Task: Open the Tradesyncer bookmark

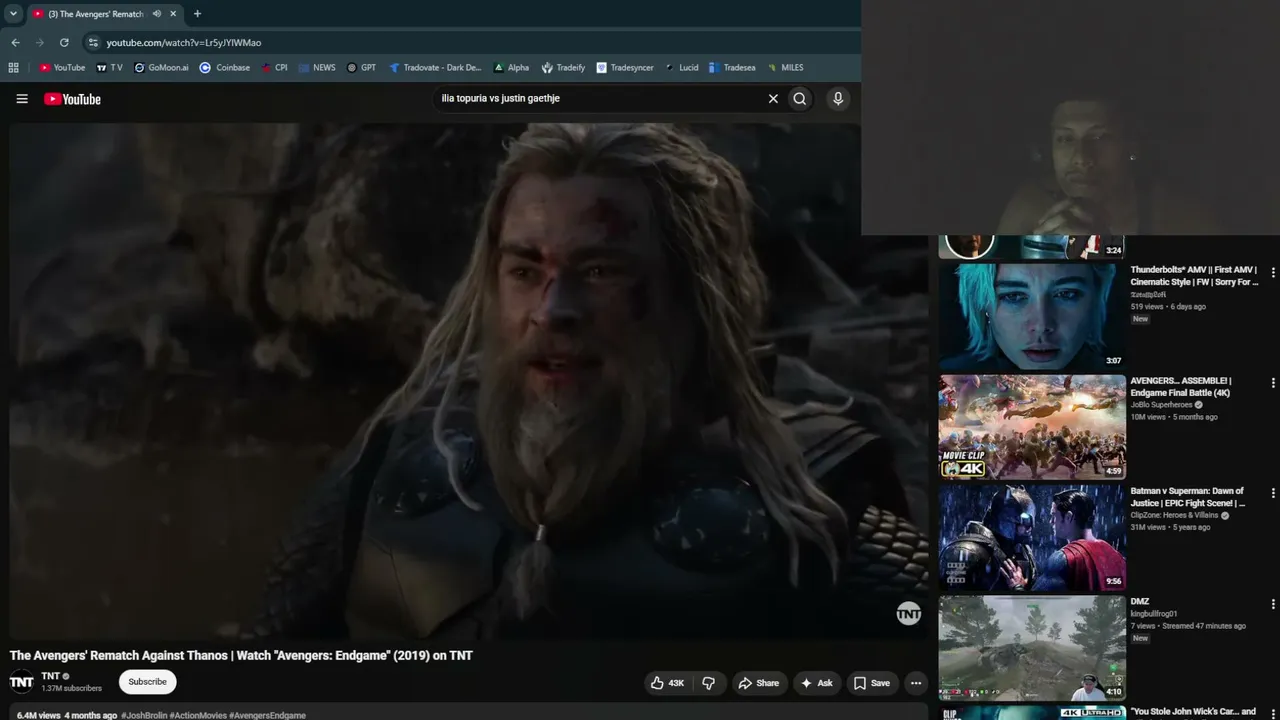Action: coord(624,68)
